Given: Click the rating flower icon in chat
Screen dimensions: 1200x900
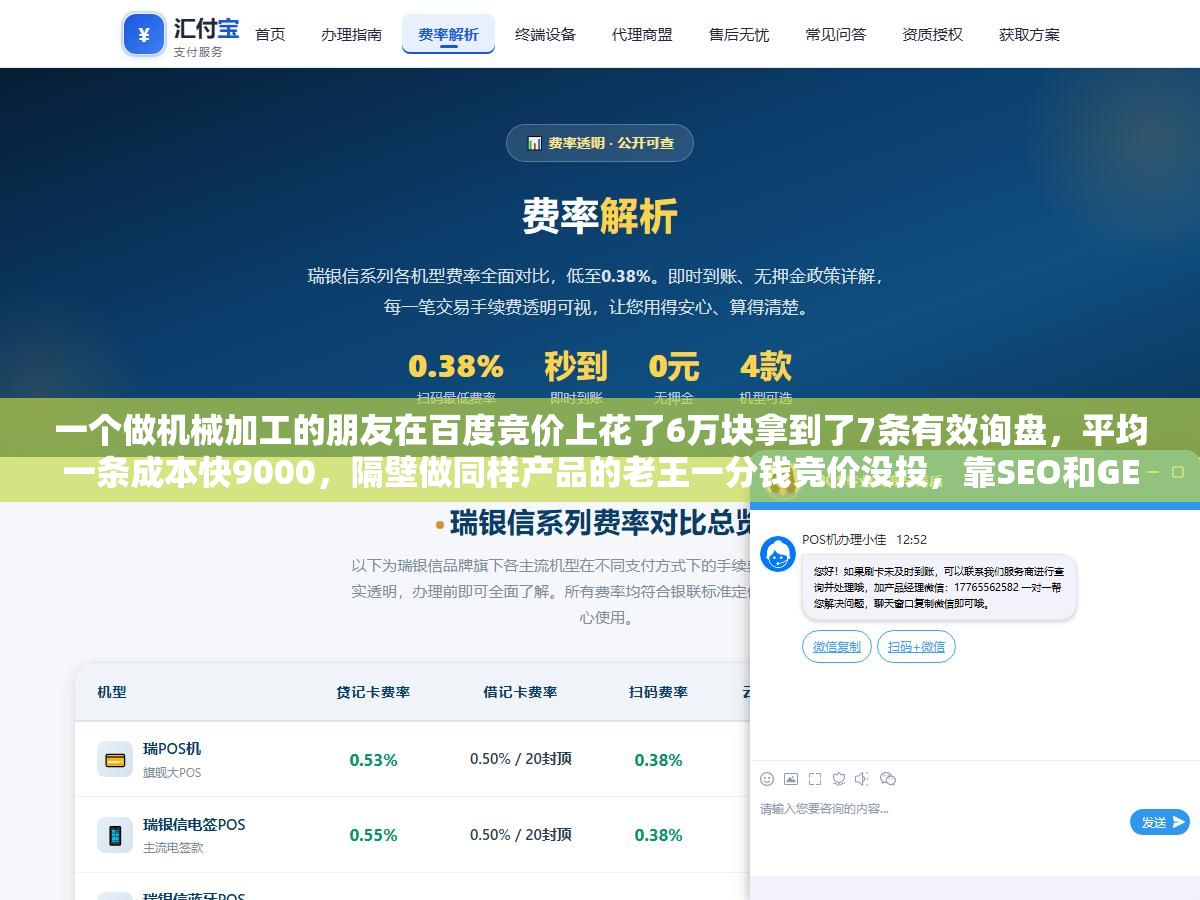Looking at the screenshot, I should coord(839,779).
